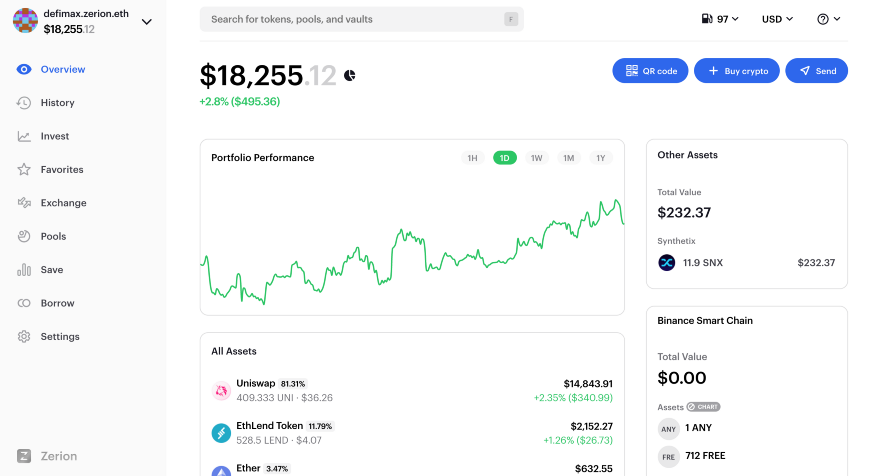Screen dimensions: 875x476
Task: Click the Uniswap token logo
Action: click(221, 391)
